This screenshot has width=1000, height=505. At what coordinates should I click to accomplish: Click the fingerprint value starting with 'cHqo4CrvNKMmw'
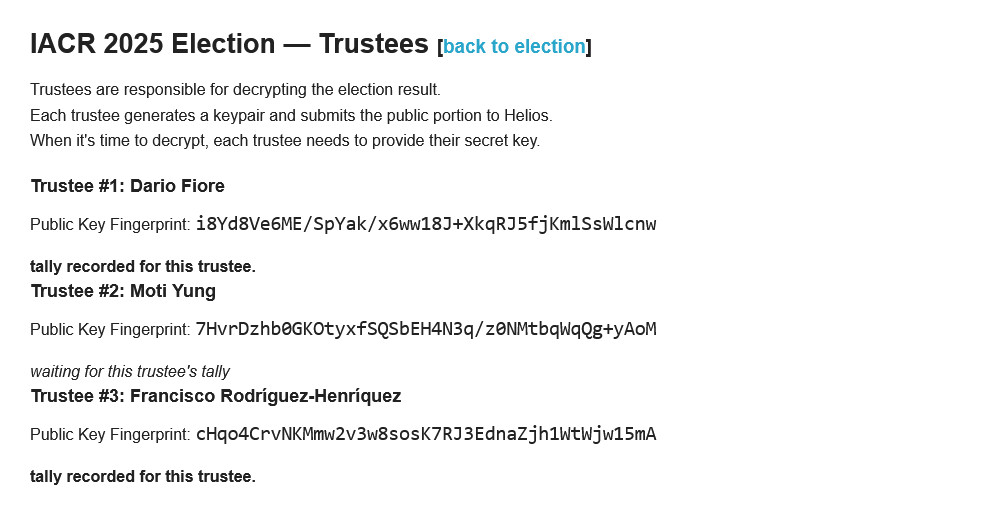(426, 433)
